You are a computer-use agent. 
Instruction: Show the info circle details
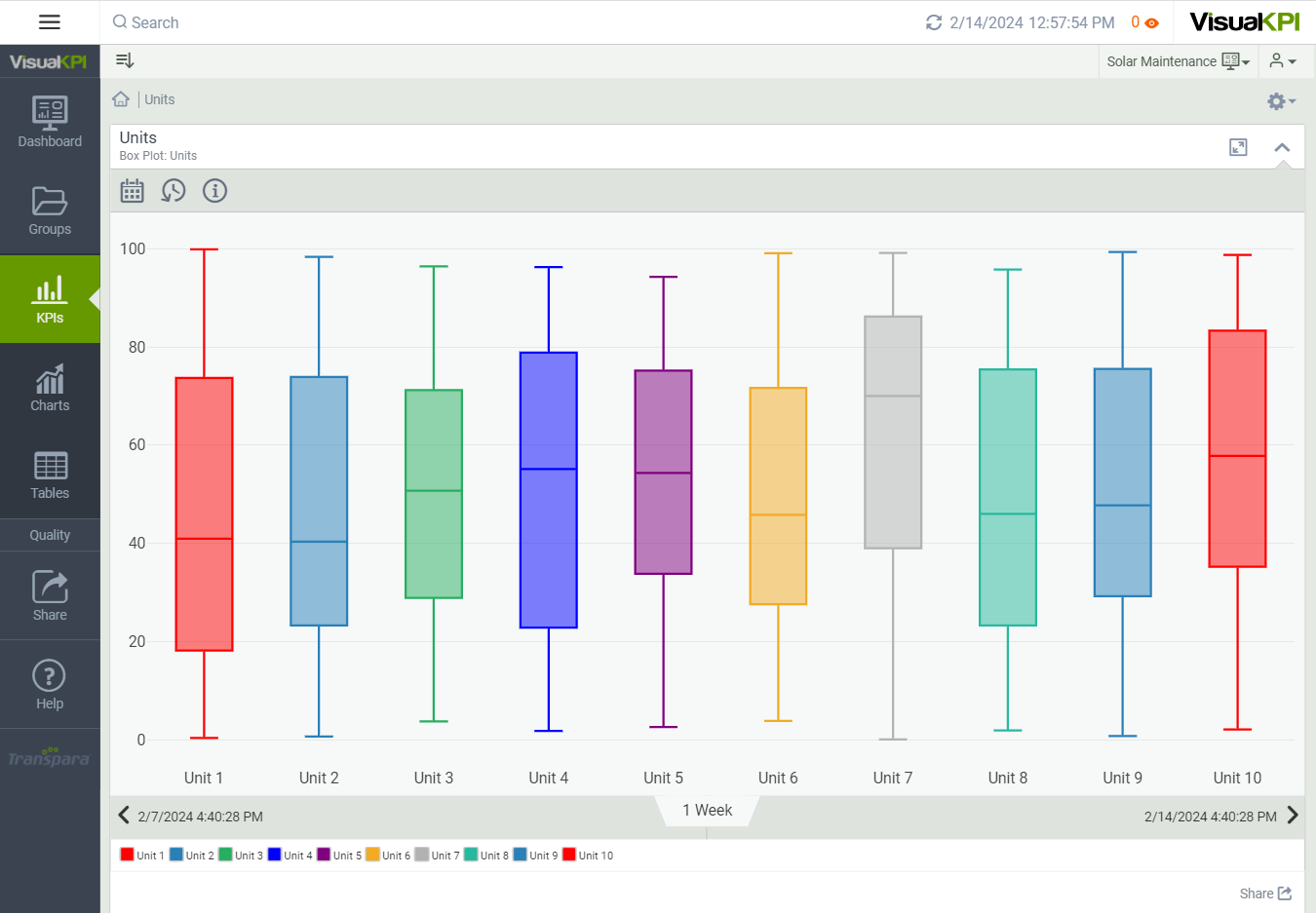(x=214, y=191)
